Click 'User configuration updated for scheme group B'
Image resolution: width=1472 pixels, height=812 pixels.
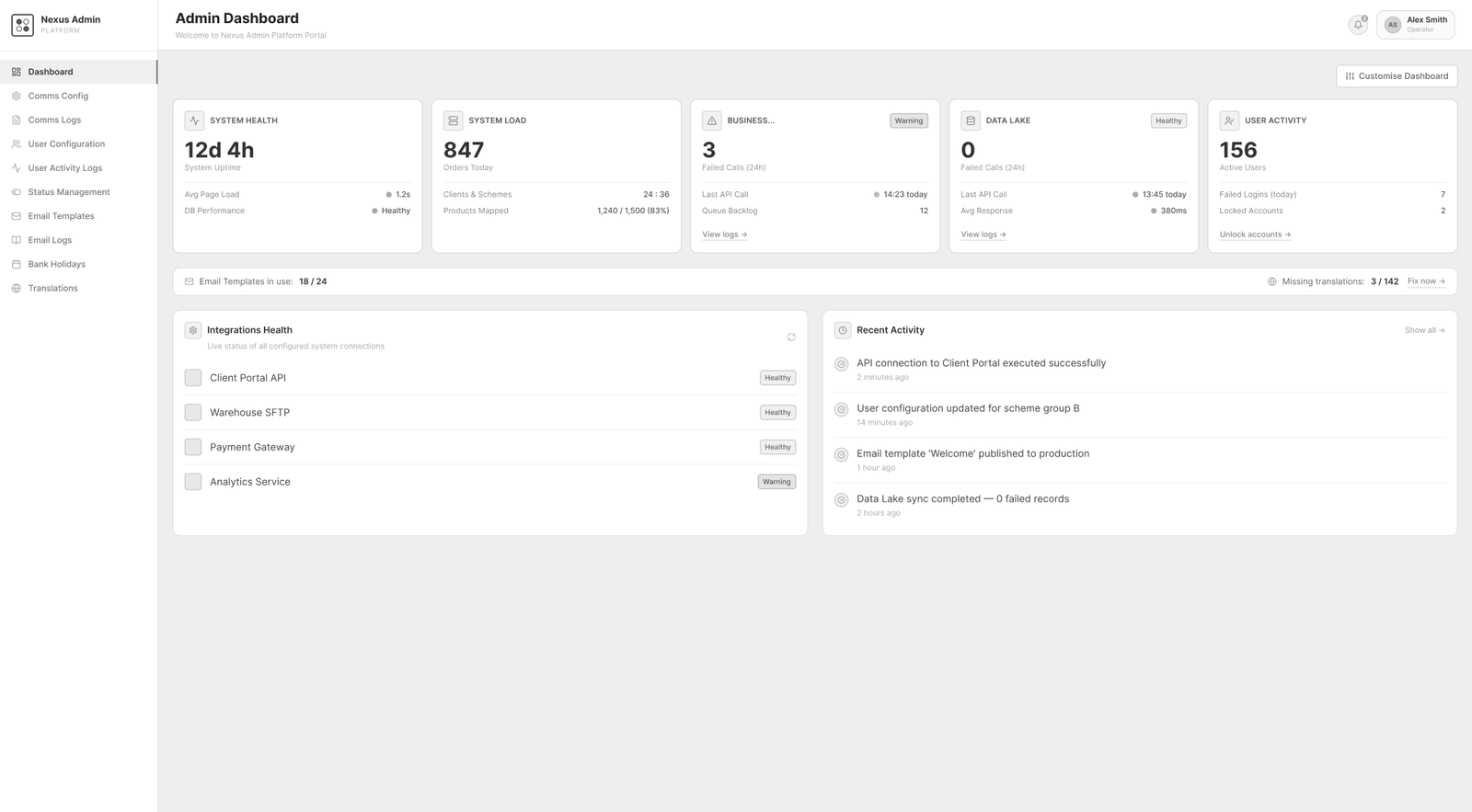point(968,408)
